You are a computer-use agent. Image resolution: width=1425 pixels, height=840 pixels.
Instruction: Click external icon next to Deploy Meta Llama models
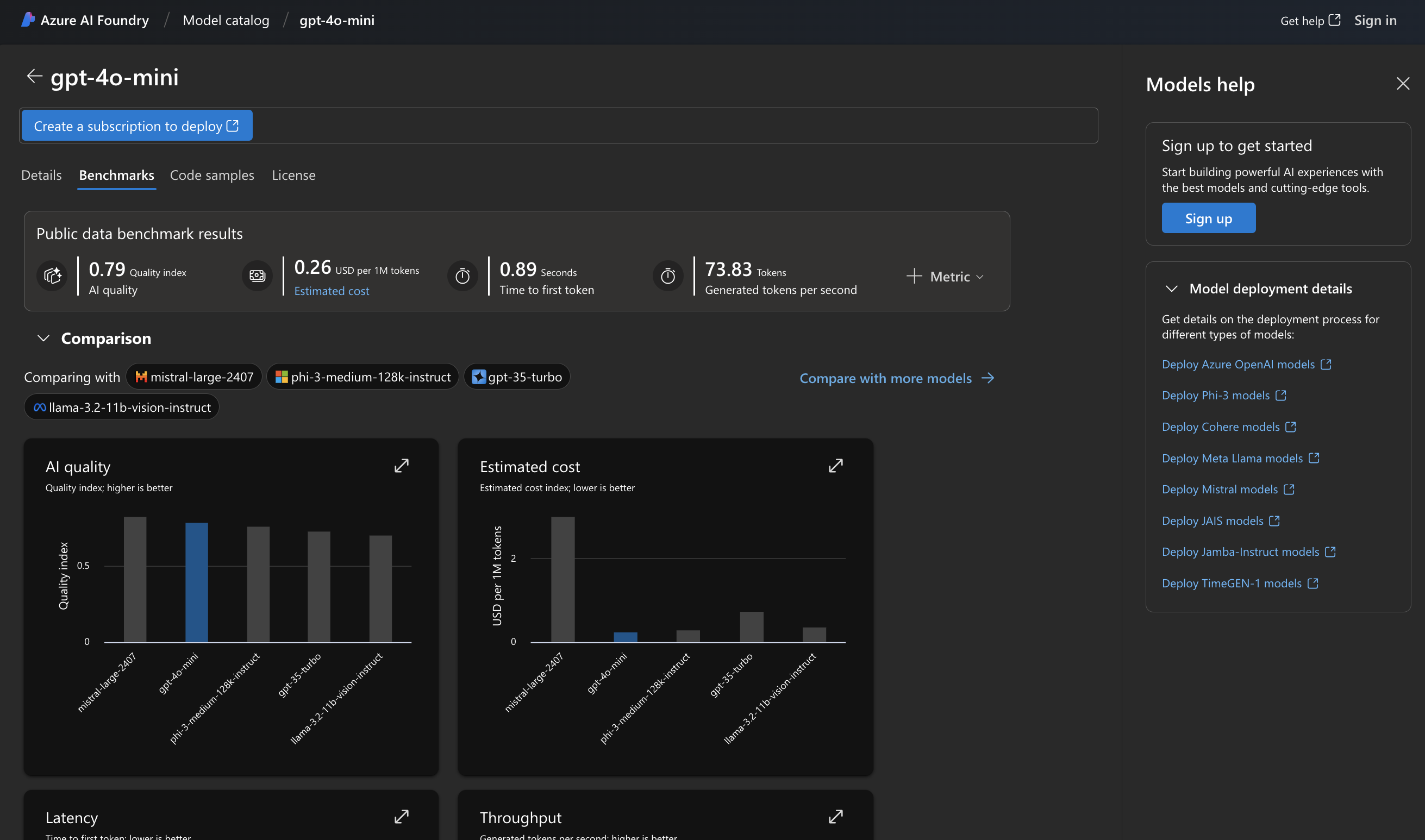click(1314, 458)
